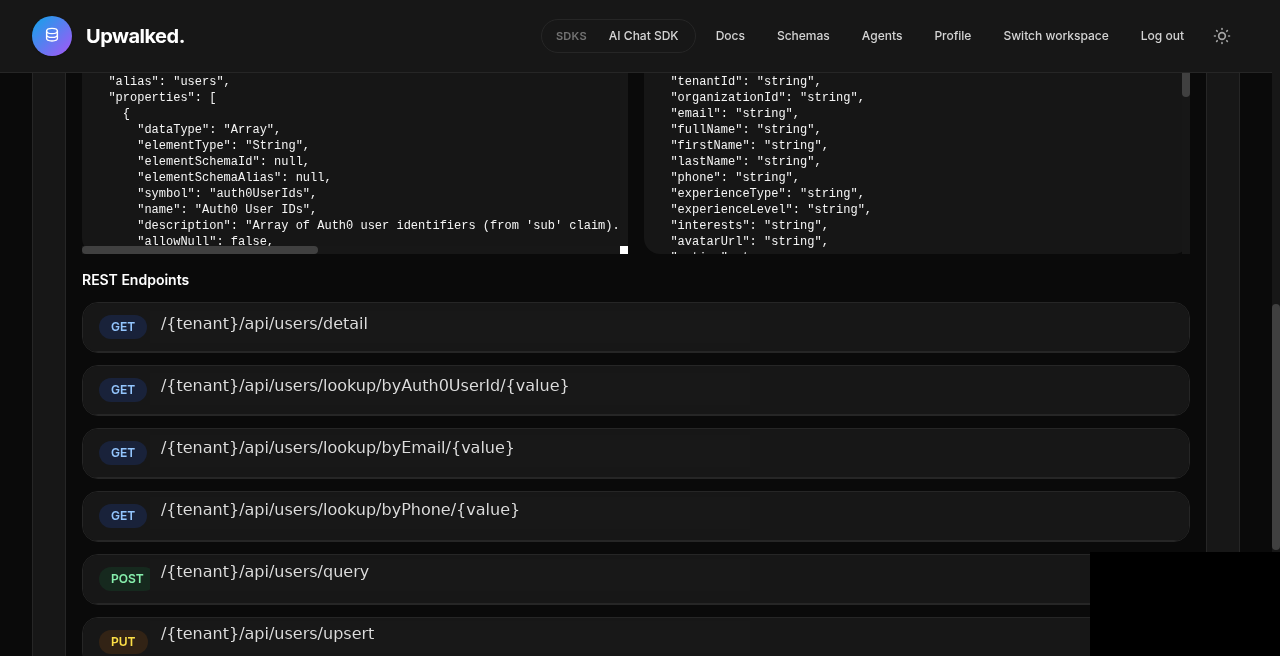Image resolution: width=1280 pixels, height=656 pixels.
Task: Click the "alias": "users" line
Action: coord(169,82)
